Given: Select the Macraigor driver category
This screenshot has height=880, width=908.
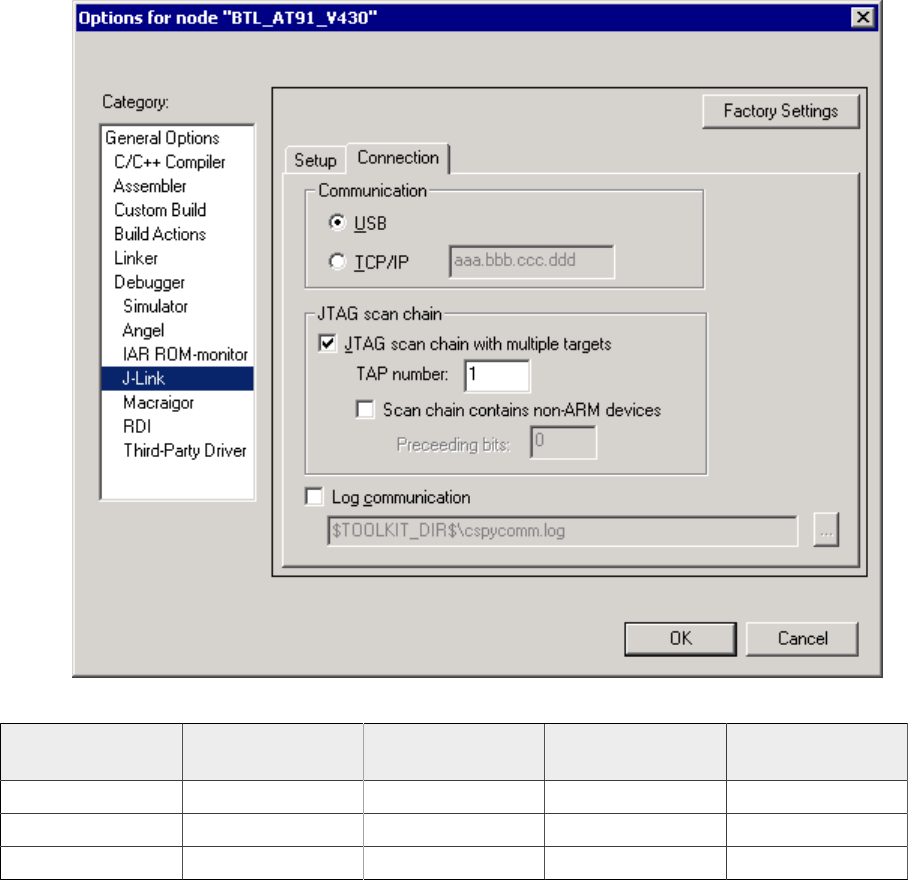Looking at the screenshot, I should [158, 402].
